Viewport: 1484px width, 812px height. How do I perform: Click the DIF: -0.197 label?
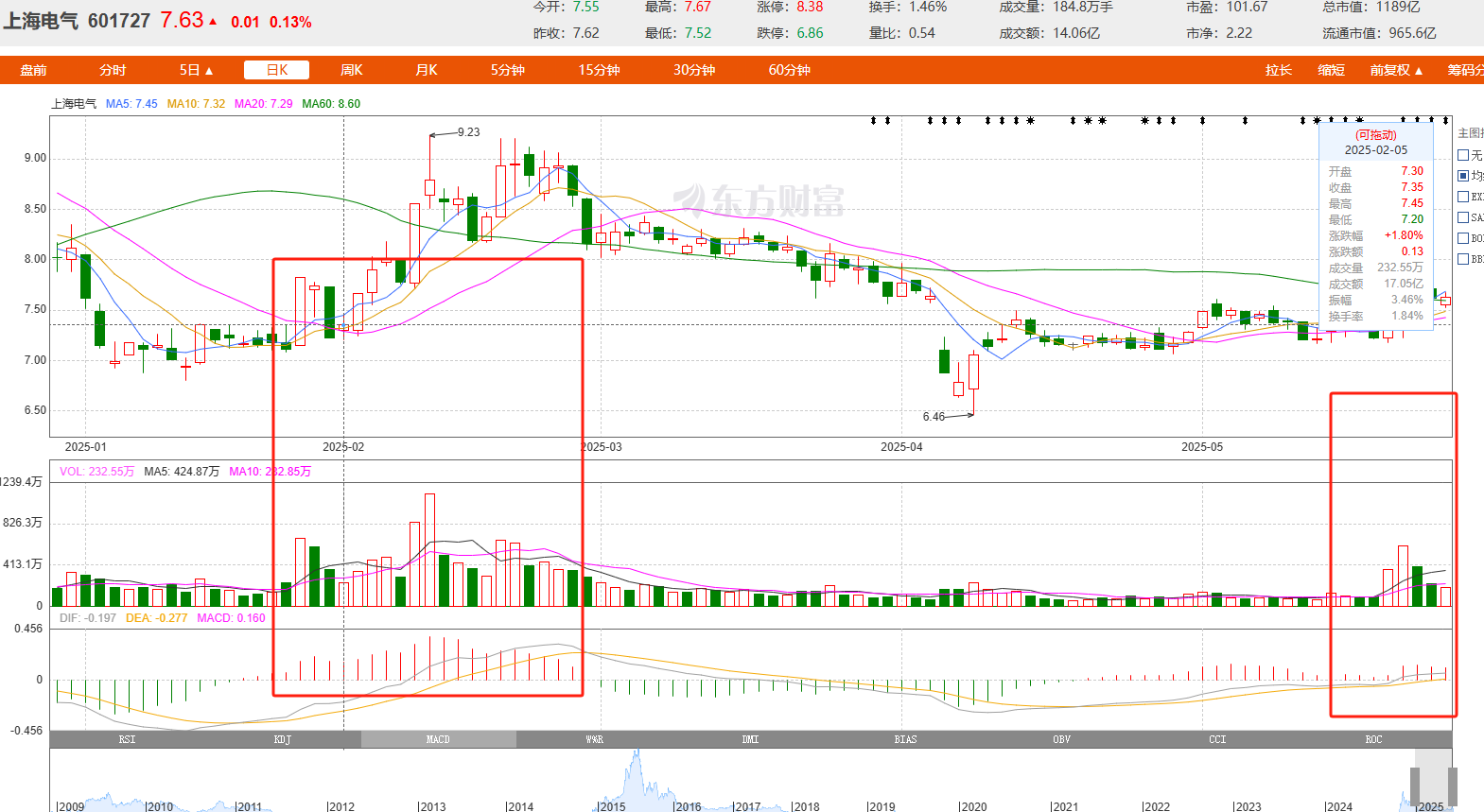pos(88,618)
